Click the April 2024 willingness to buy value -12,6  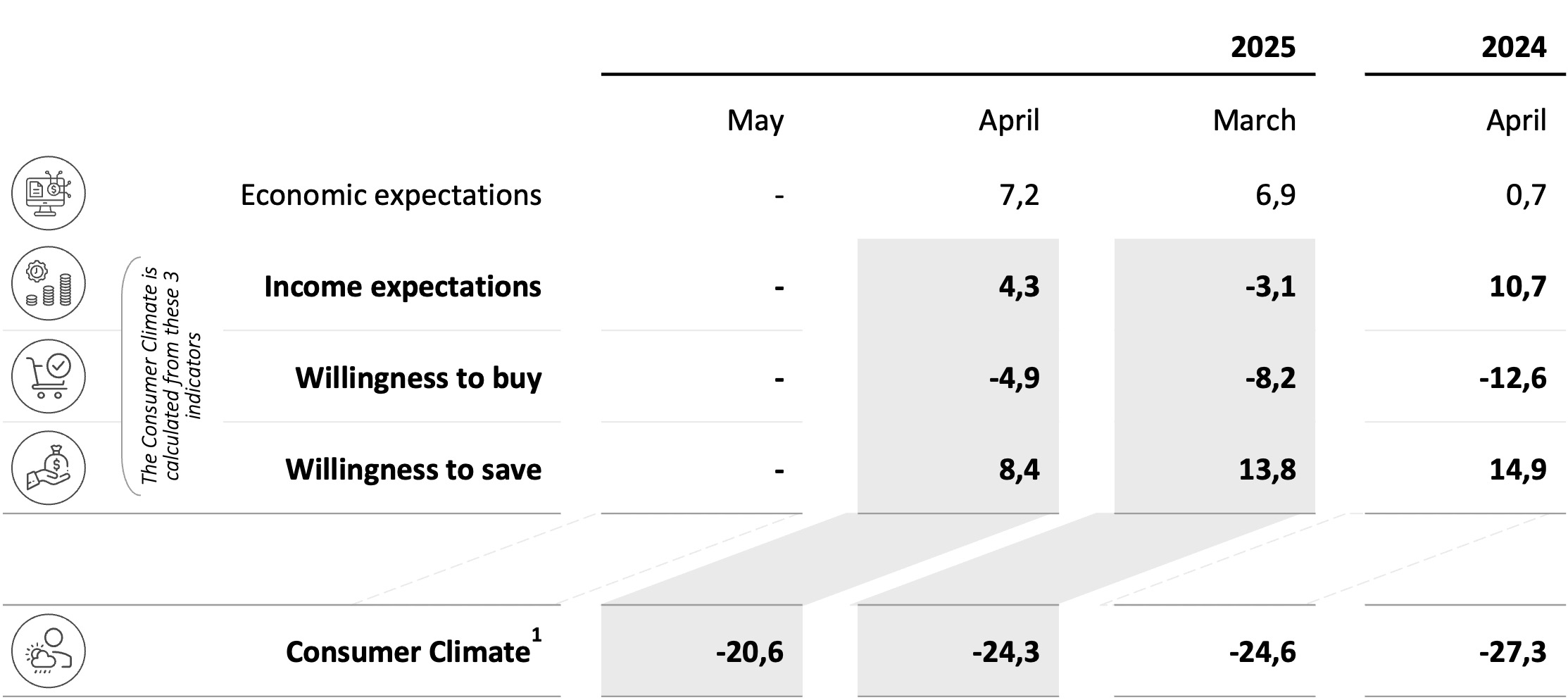point(1512,378)
